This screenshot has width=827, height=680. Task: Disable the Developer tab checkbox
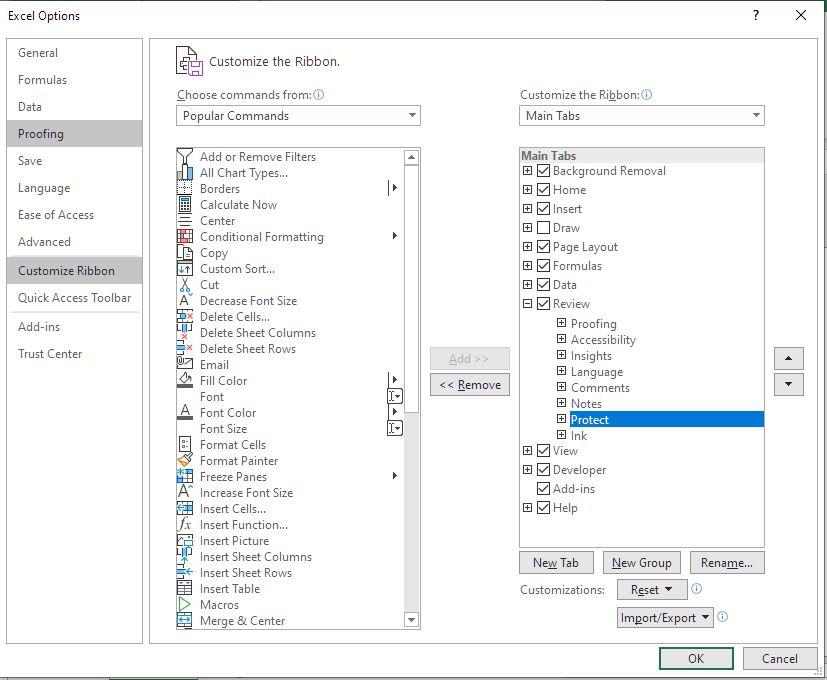[x=542, y=469]
